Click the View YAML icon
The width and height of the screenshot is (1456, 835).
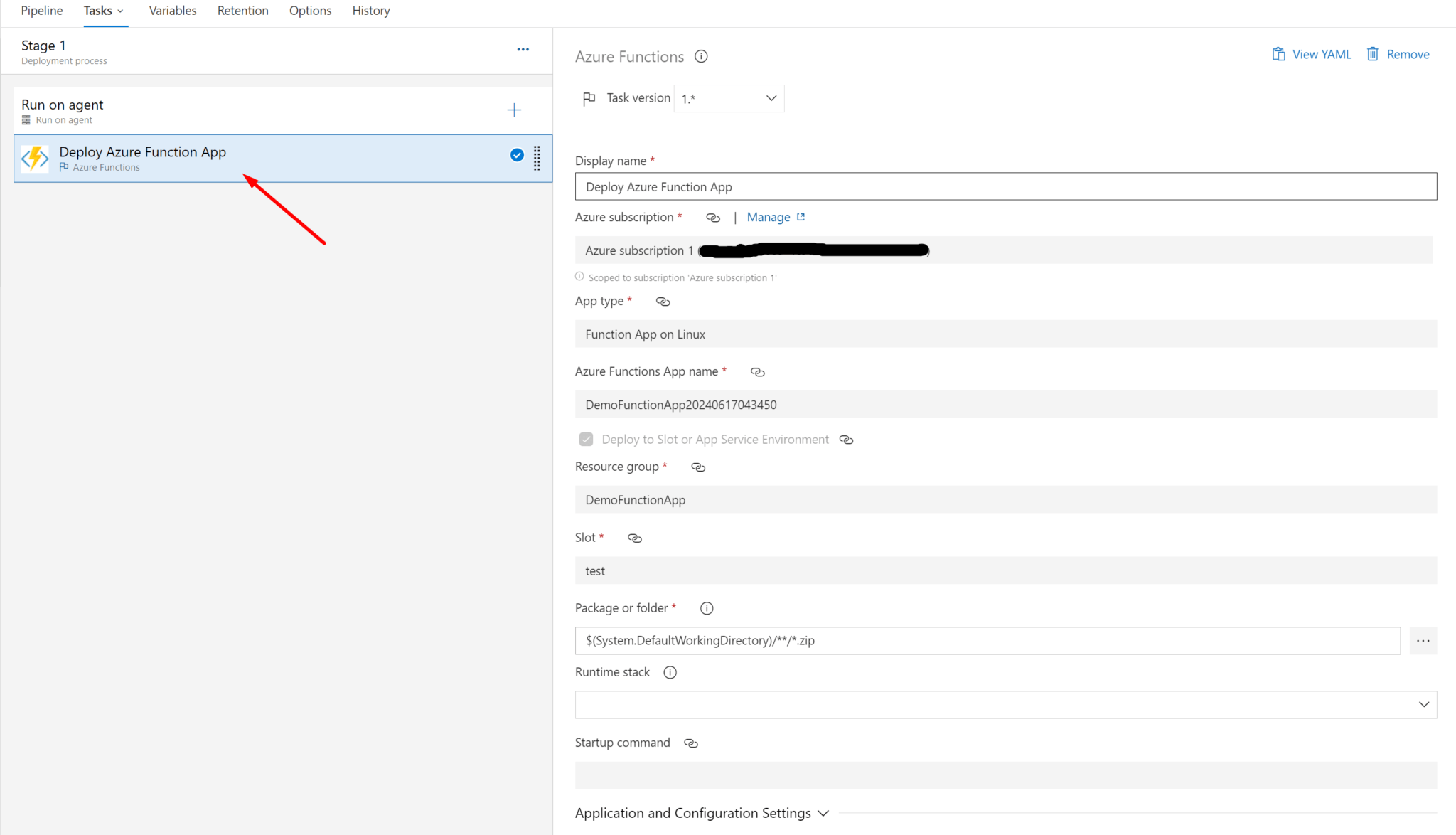1278,54
